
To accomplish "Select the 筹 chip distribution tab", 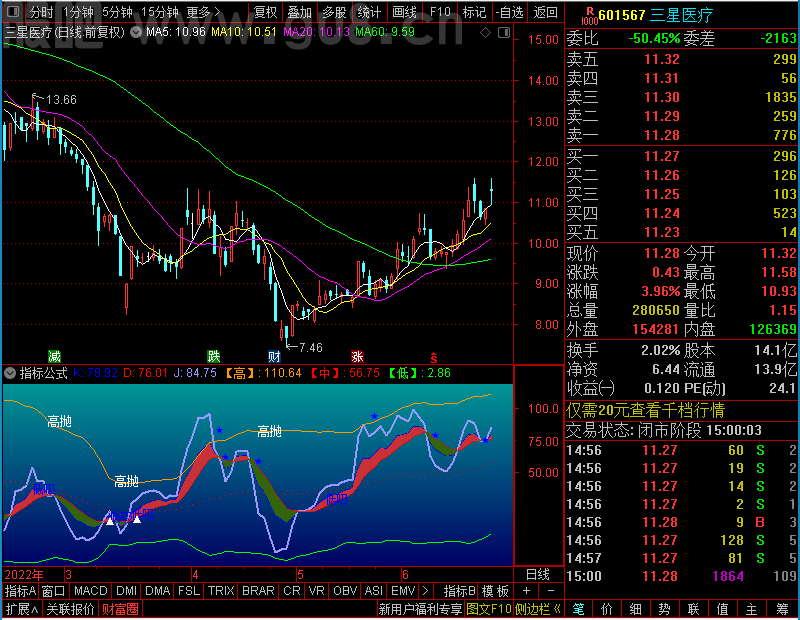I will tap(783, 609).
